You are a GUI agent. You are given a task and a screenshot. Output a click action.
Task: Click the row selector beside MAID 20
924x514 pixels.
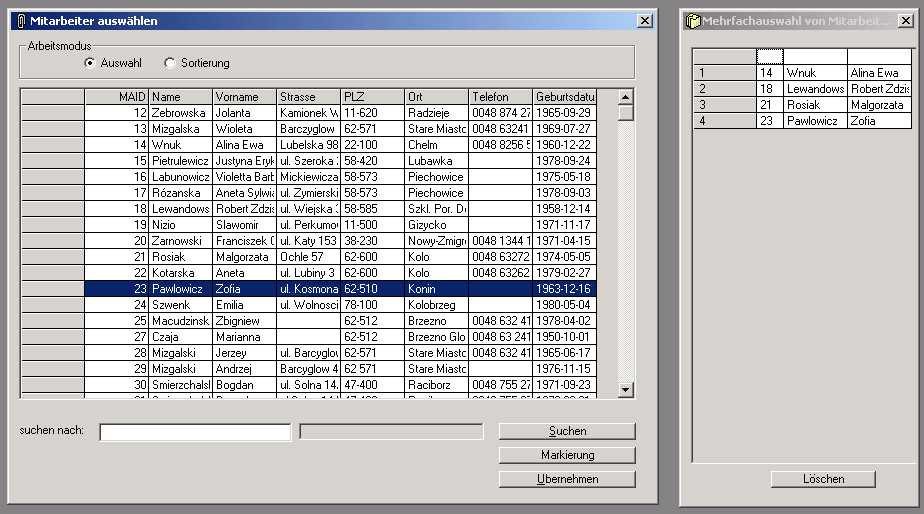(x=53, y=240)
